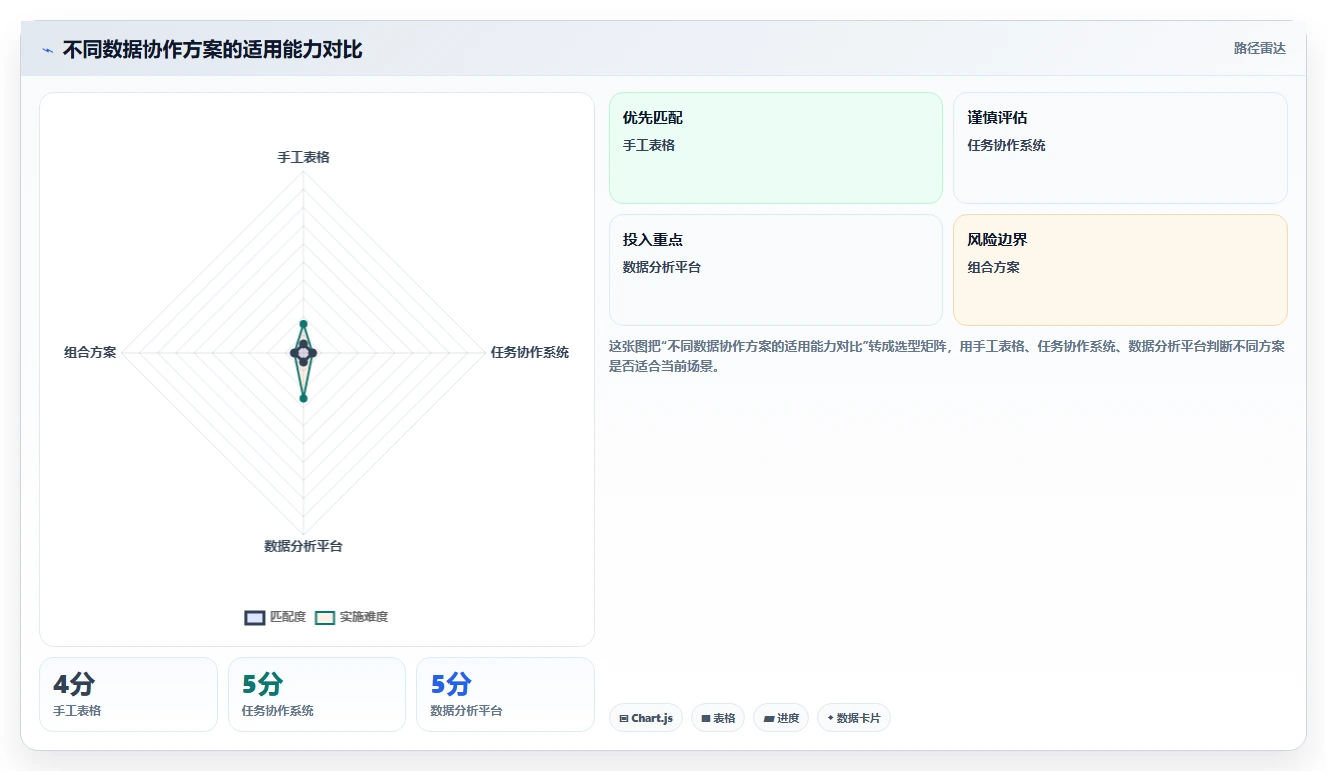Image resolution: width=1327 pixels, height=771 pixels.
Task: Click the bottom green radar data point
Action: point(303,398)
